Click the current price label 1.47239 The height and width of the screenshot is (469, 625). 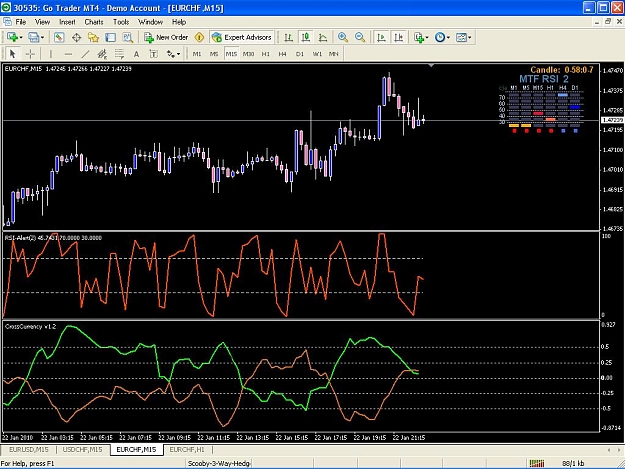612,120
